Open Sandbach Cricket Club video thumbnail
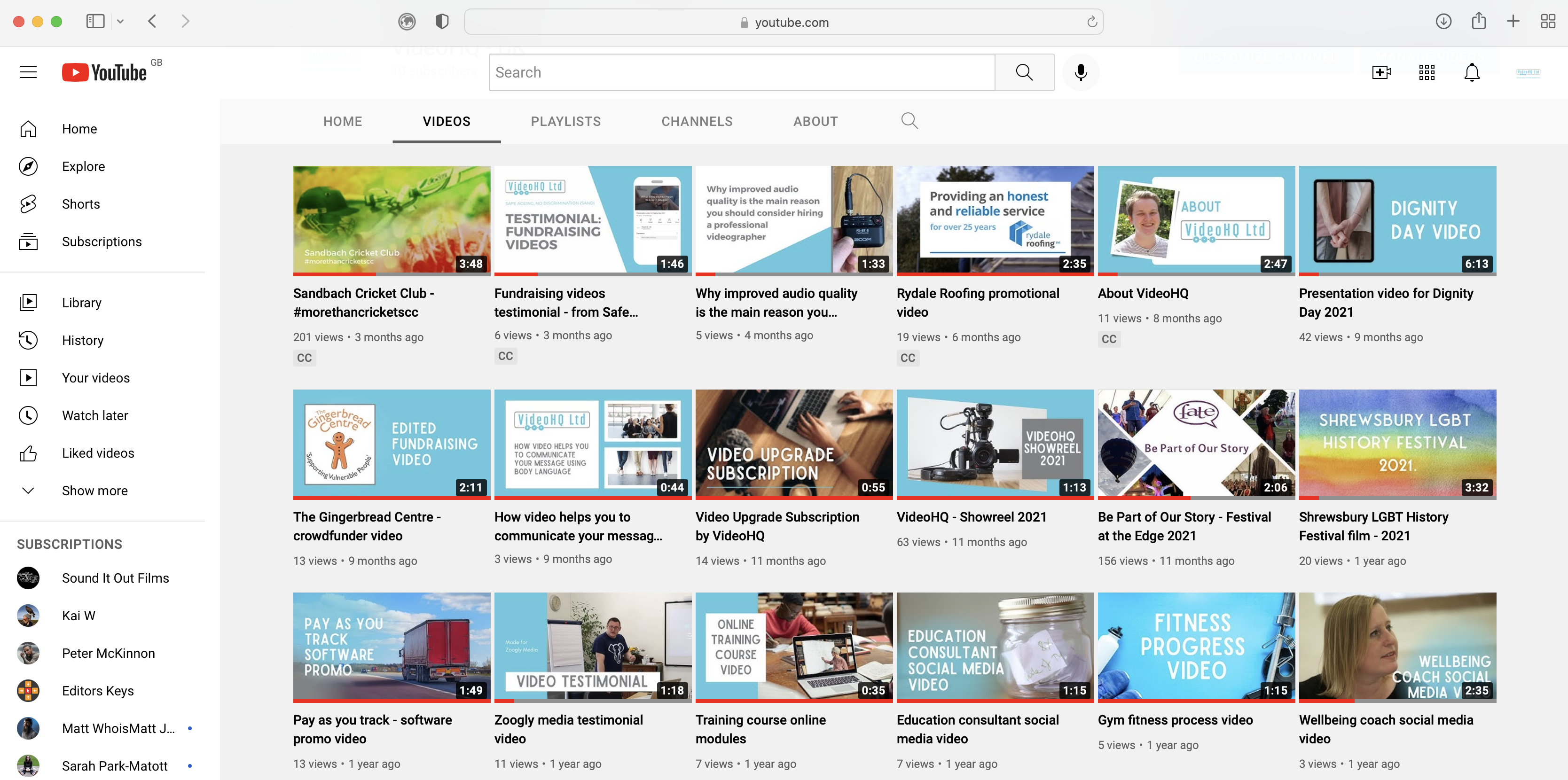Image resolution: width=1568 pixels, height=780 pixels. [392, 221]
